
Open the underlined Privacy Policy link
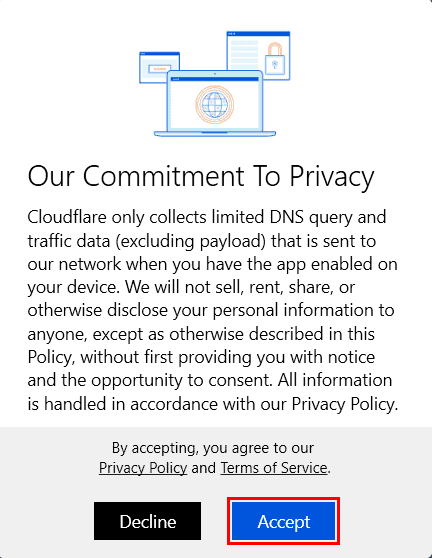(x=143, y=468)
